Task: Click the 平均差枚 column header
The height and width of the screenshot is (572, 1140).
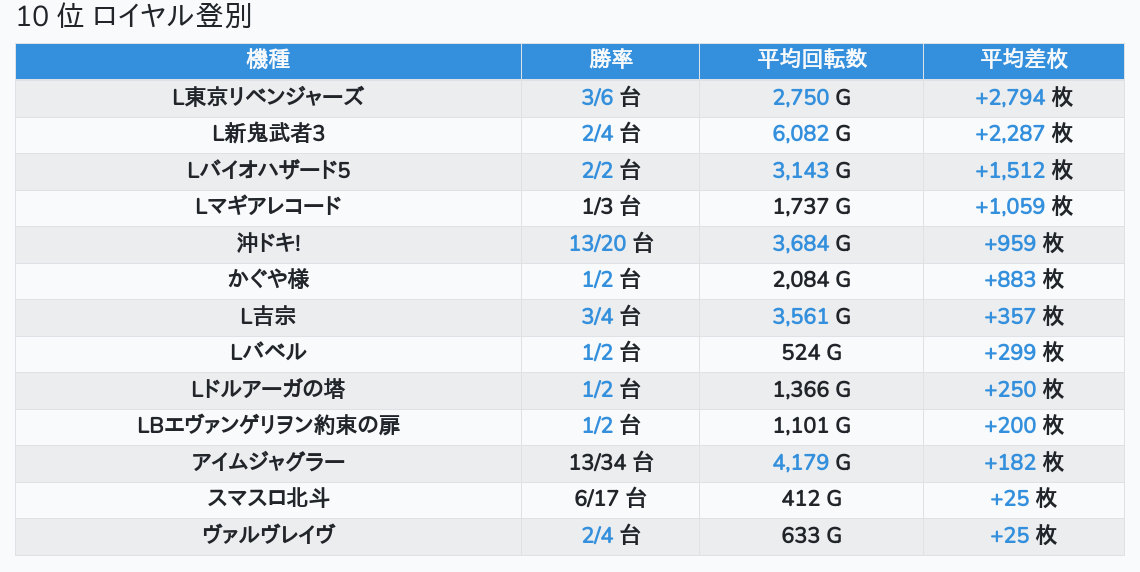Action: [x=1023, y=60]
